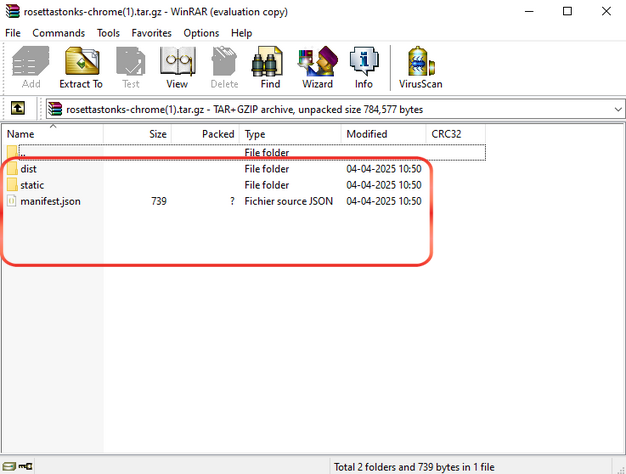Click the disk icon in status bar

point(9,466)
